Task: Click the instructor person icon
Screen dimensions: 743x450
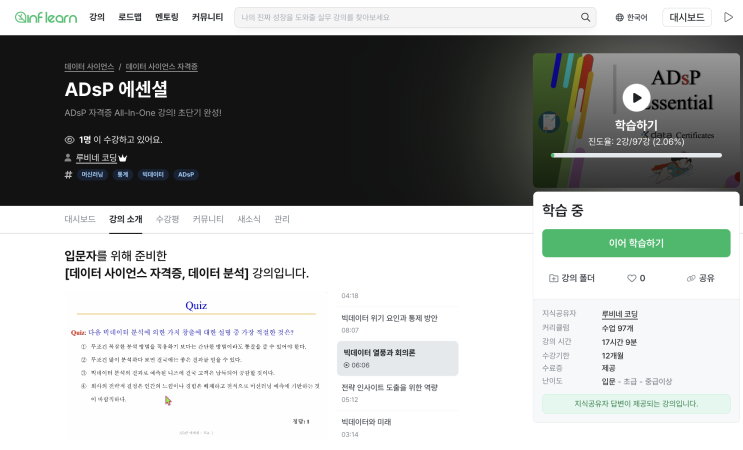Action: pos(68,158)
